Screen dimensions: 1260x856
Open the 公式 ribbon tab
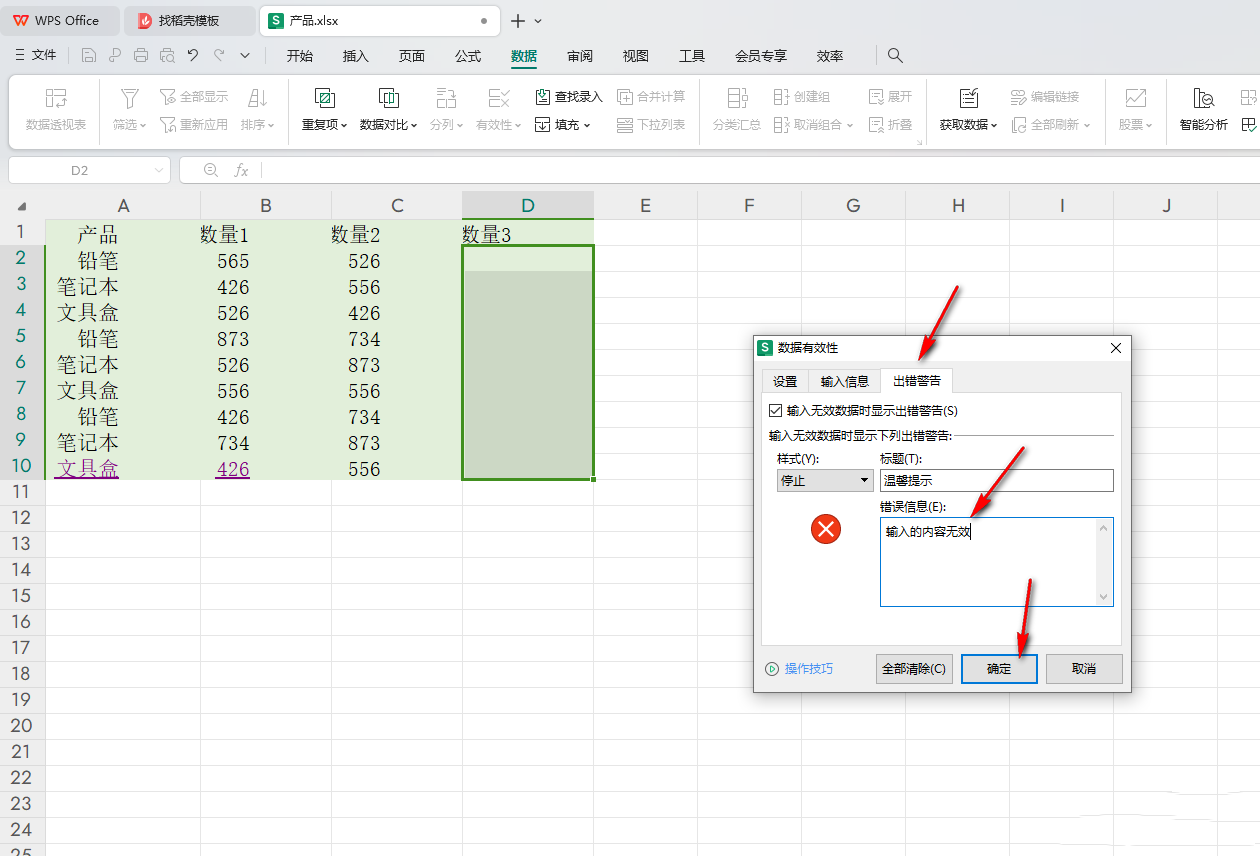point(468,56)
